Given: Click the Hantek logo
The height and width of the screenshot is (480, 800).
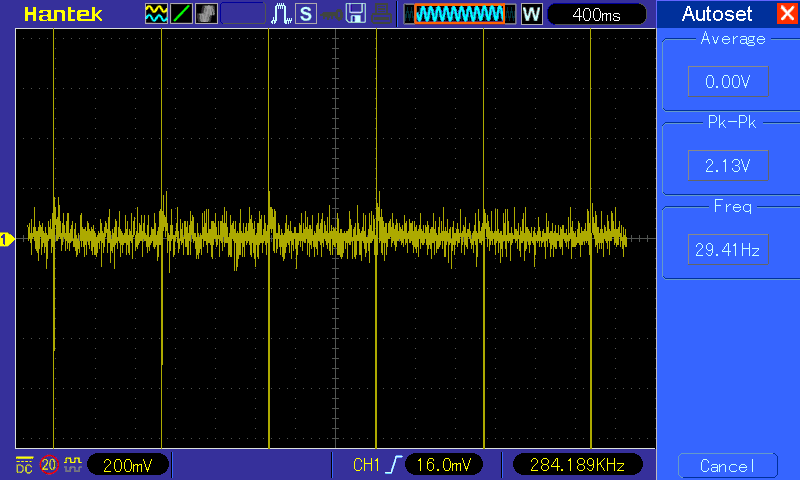Looking at the screenshot, I should (63, 14).
